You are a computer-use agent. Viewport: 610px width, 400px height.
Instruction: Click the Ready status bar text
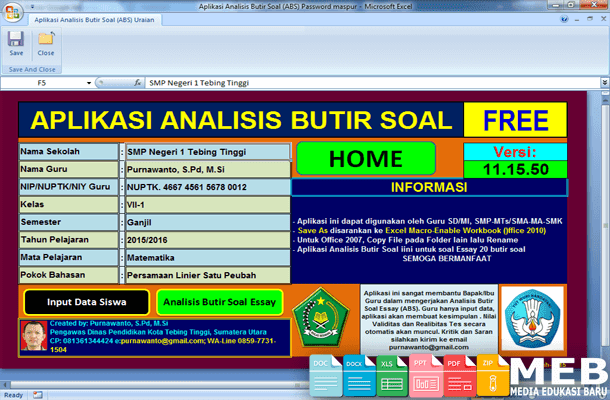coord(14,395)
